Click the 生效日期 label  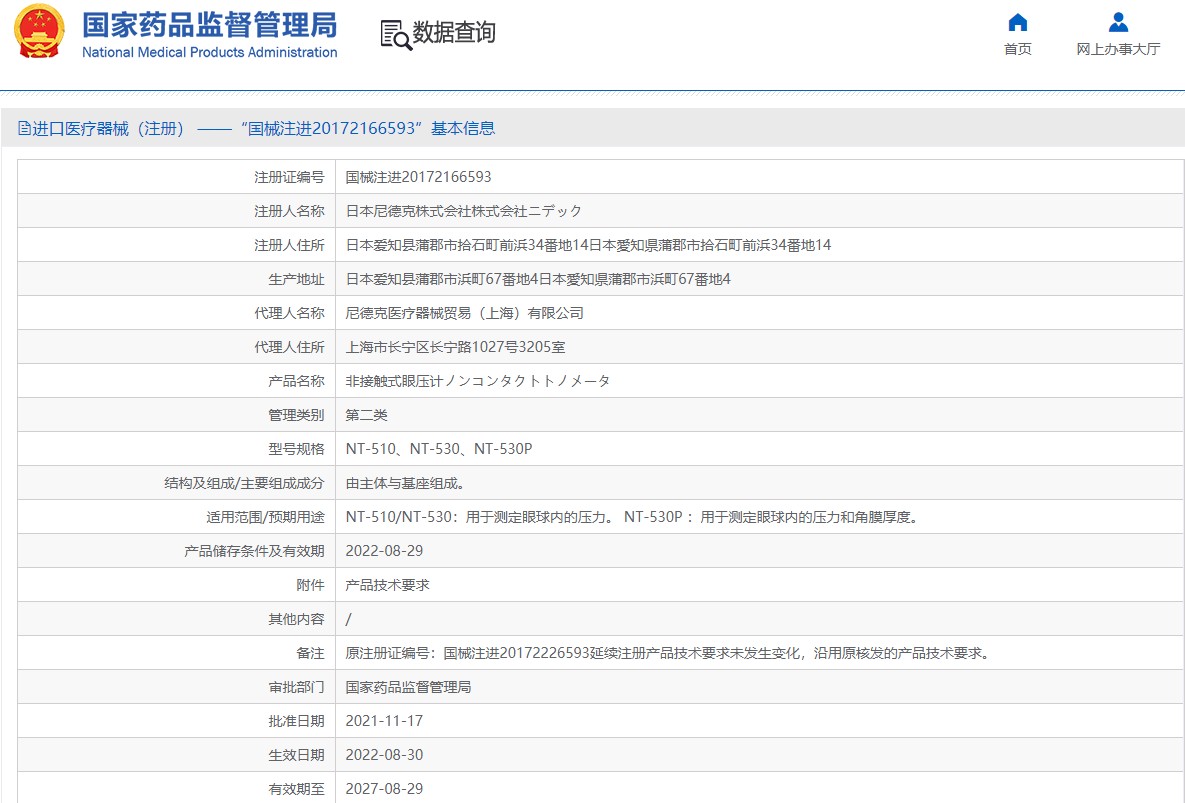click(296, 755)
